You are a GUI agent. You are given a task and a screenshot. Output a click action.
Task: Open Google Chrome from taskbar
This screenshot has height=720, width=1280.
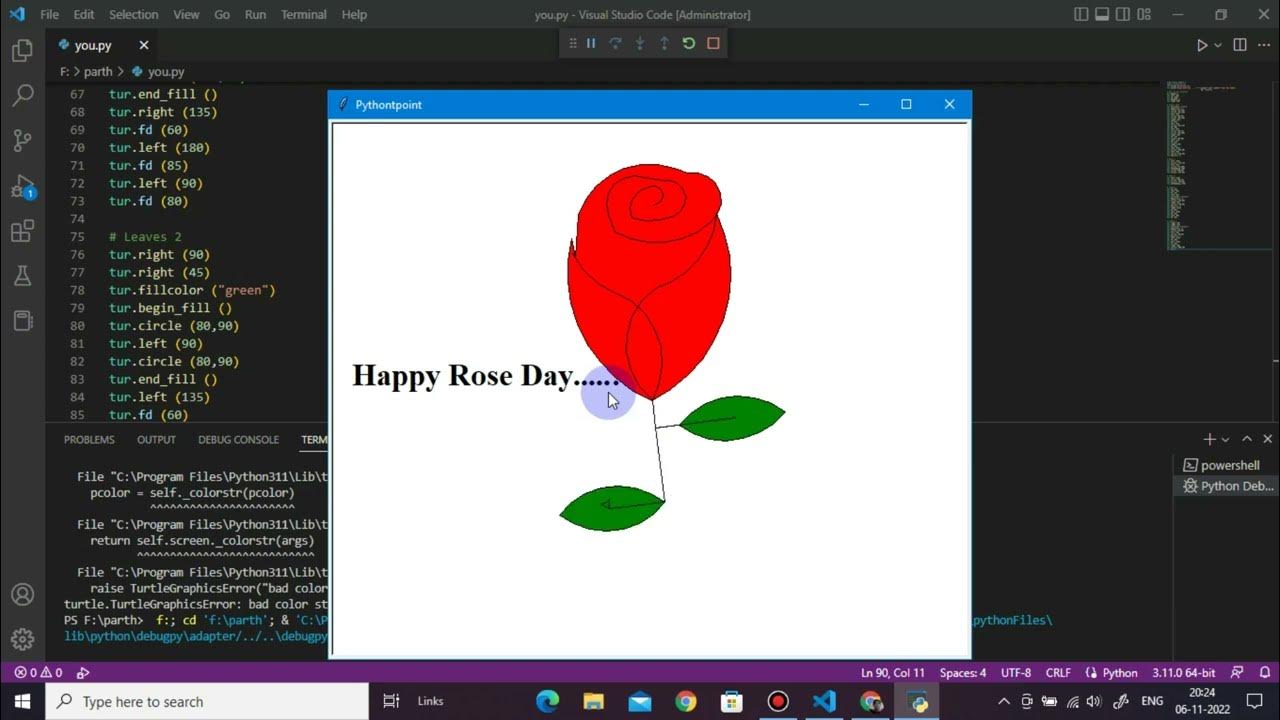[686, 702]
